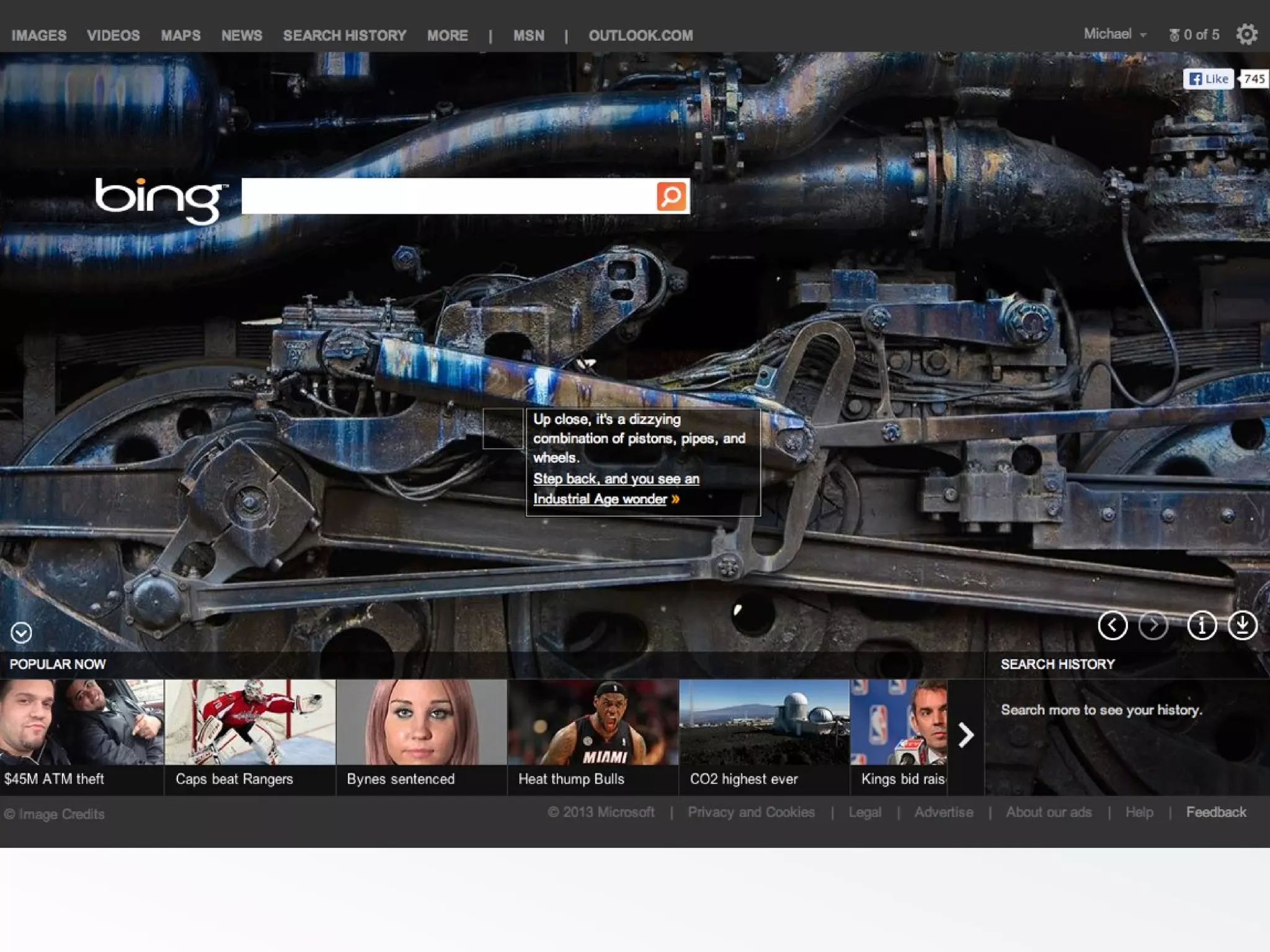The width and height of the screenshot is (1270, 952).
Task: Open the Michael account dropdown
Action: pos(1114,34)
